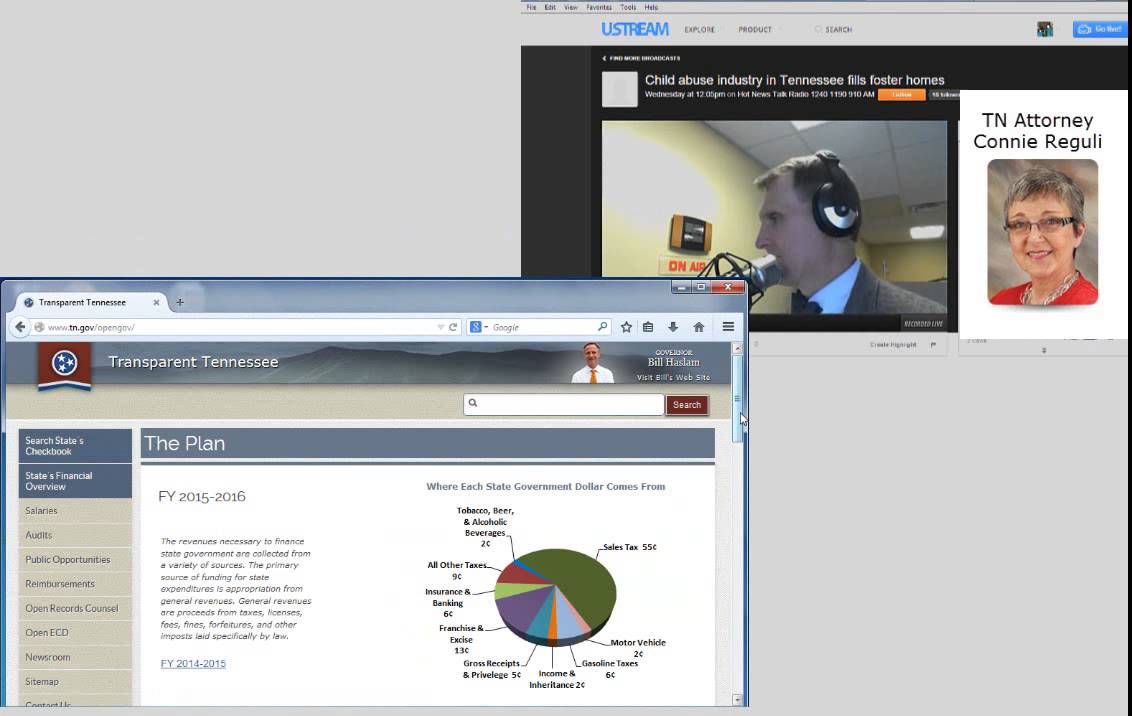Click the page scrollbar's down arrow
Screen dimensions: 1132x716
(x=737, y=699)
